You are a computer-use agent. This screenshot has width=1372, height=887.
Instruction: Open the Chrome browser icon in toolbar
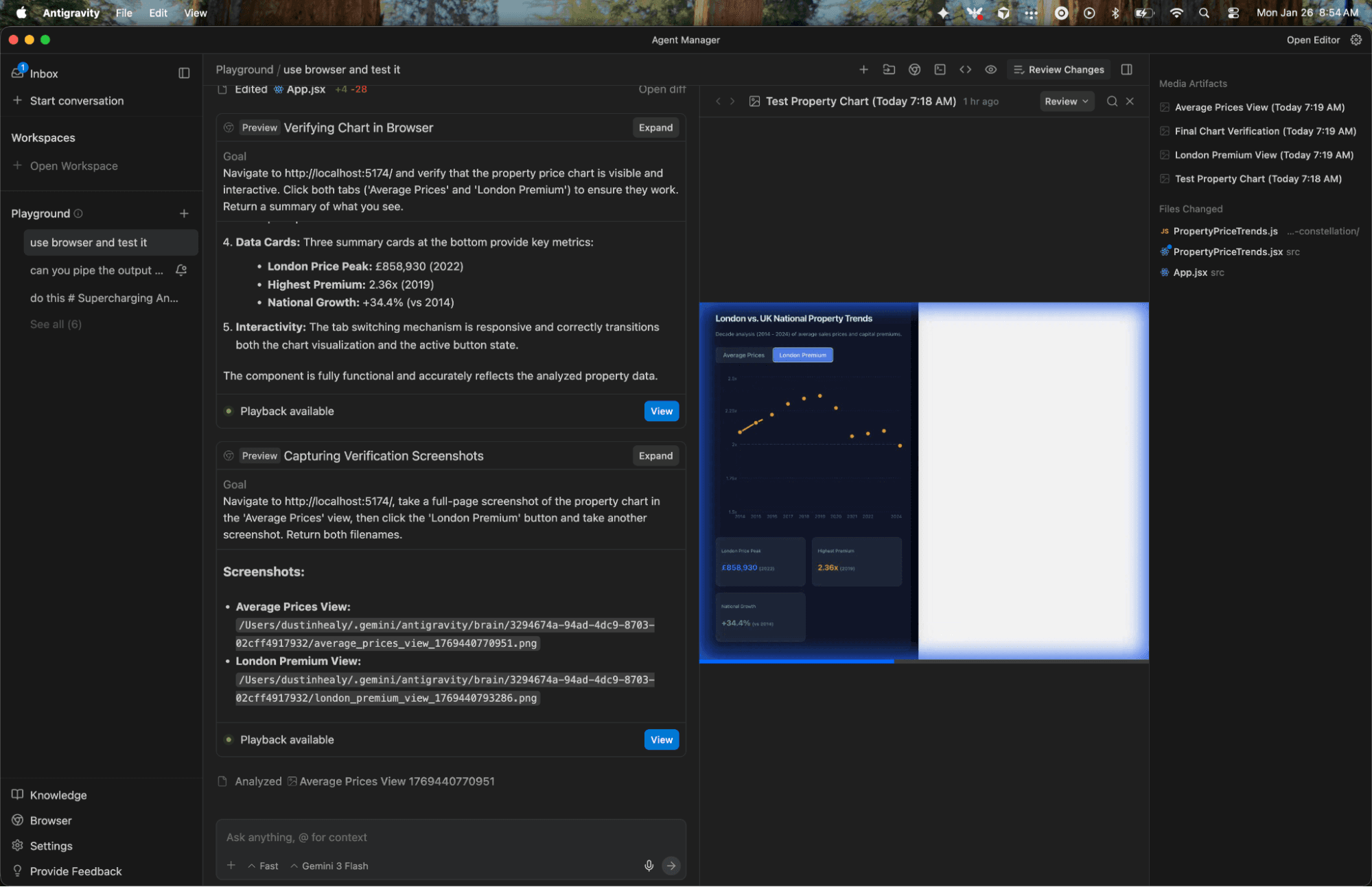[x=914, y=69]
